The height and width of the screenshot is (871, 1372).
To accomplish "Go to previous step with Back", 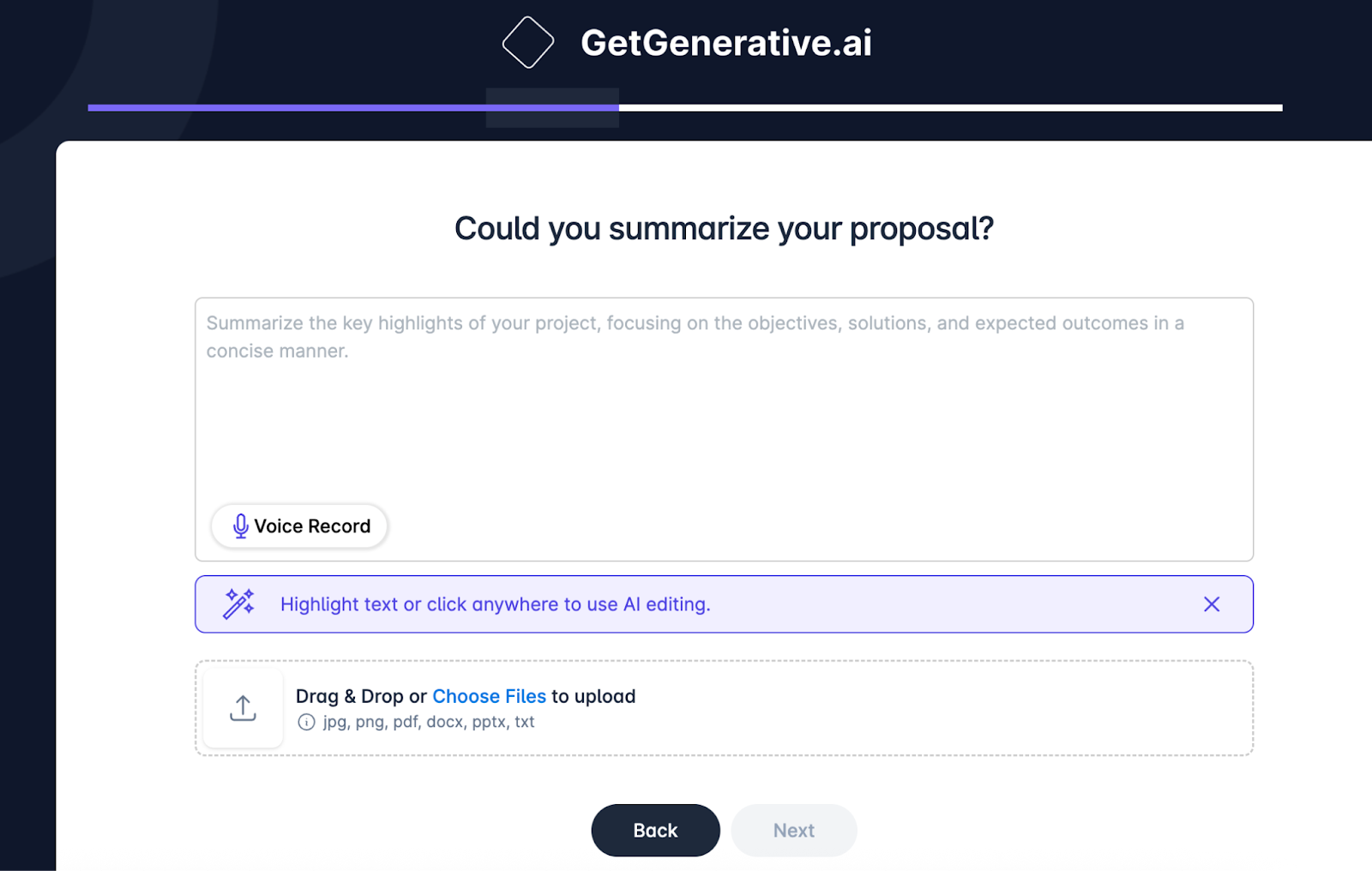I will click(x=655, y=830).
